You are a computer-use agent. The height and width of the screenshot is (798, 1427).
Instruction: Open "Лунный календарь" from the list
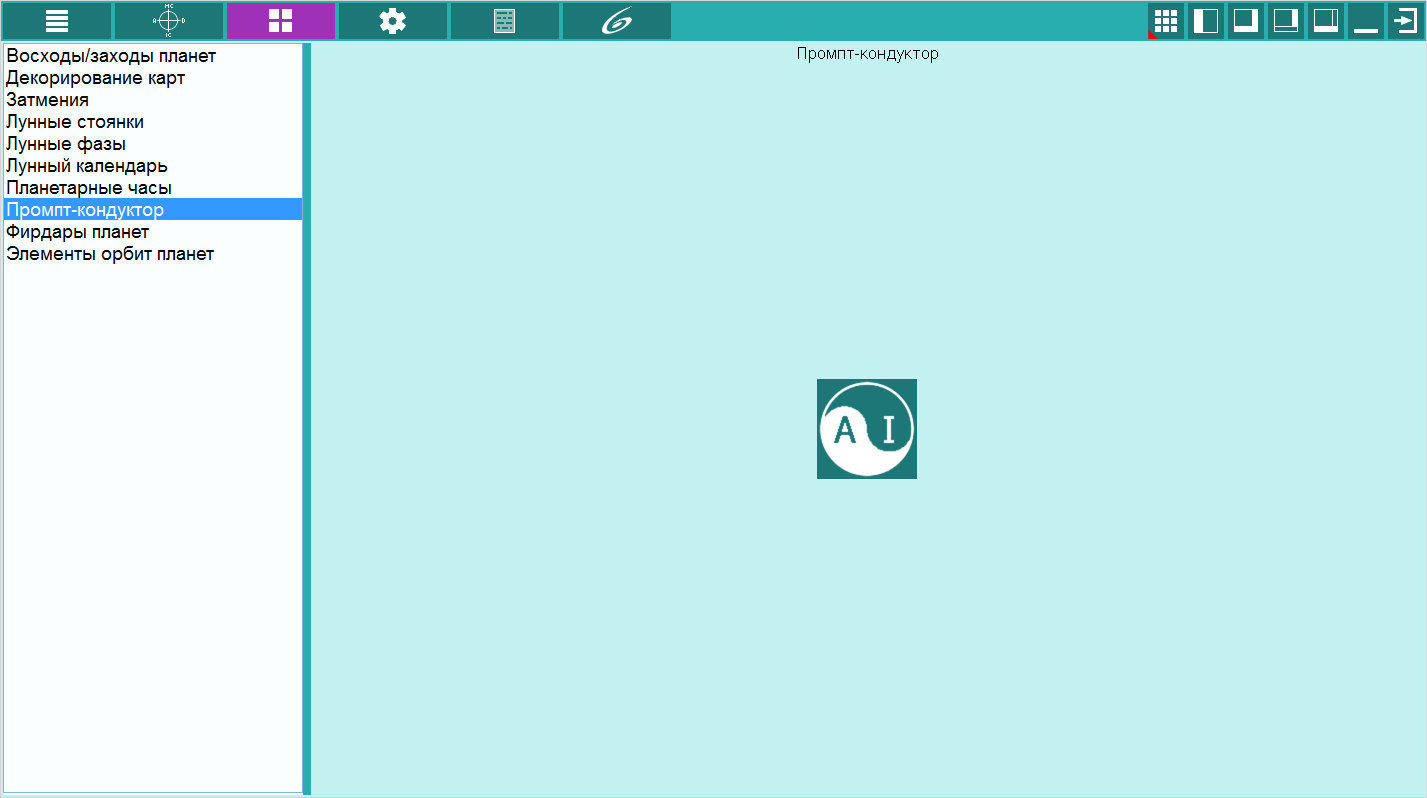pos(87,166)
